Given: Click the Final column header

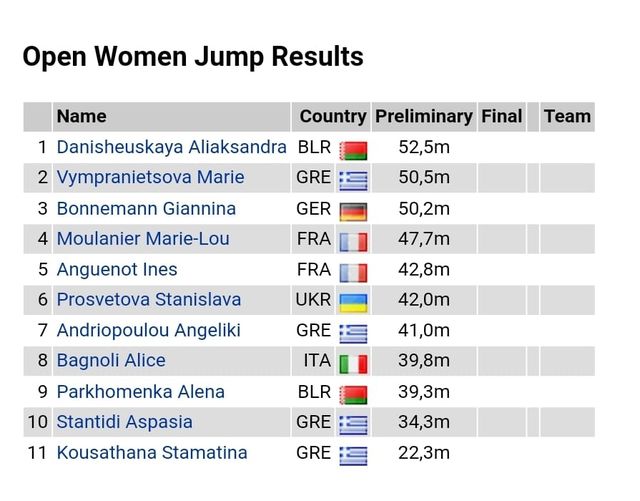Looking at the screenshot, I should point(501,116).
